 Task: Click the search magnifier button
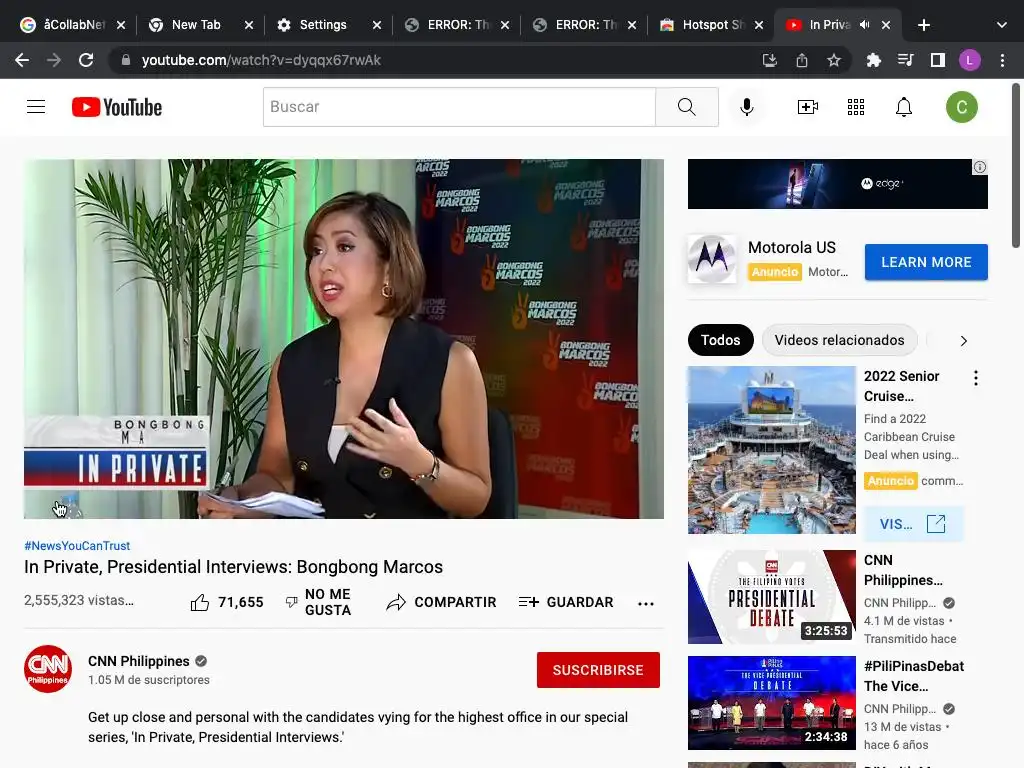686,106
